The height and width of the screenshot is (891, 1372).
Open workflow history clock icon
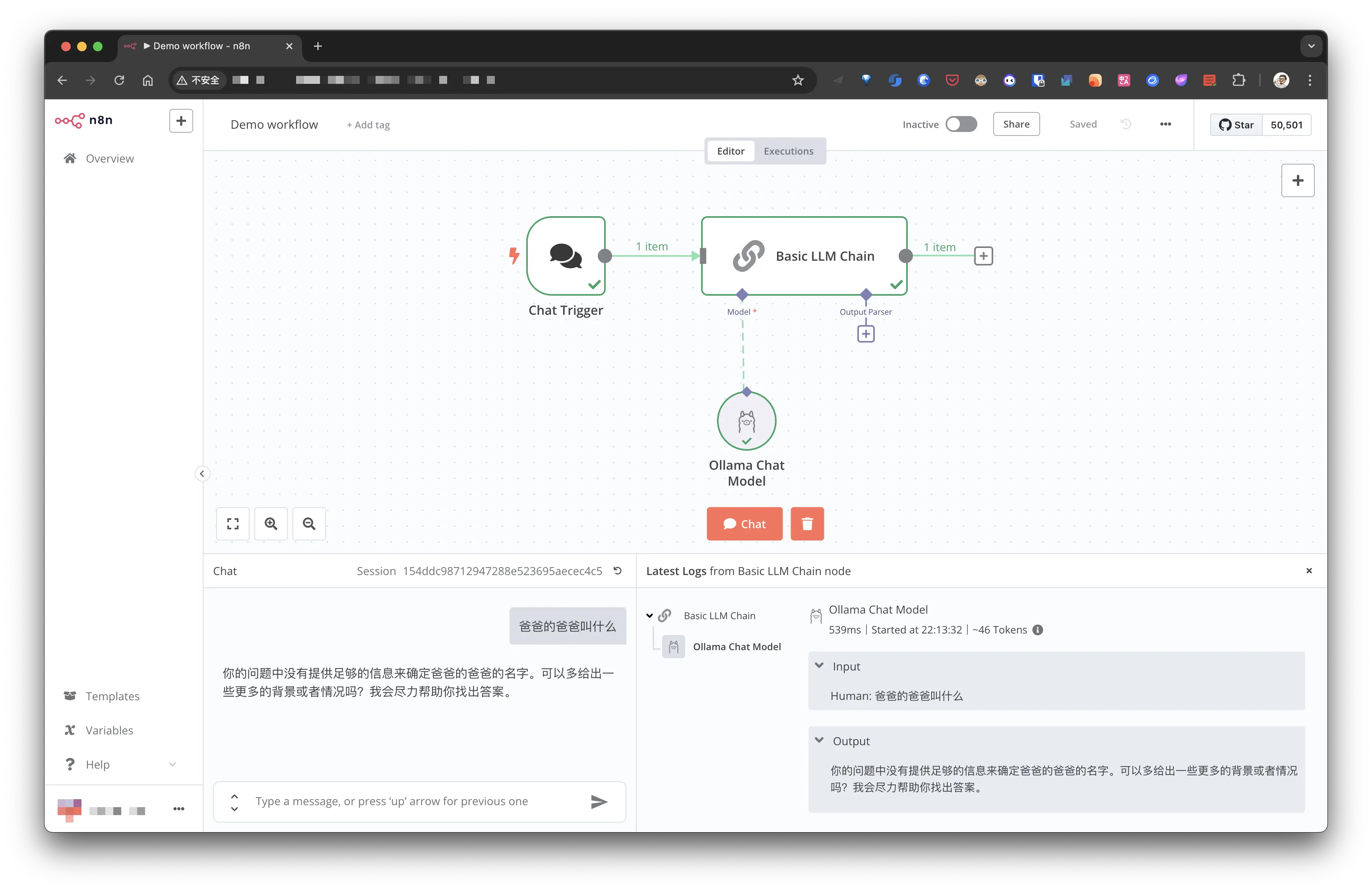pyautogui.click(x=1126, y=124)
